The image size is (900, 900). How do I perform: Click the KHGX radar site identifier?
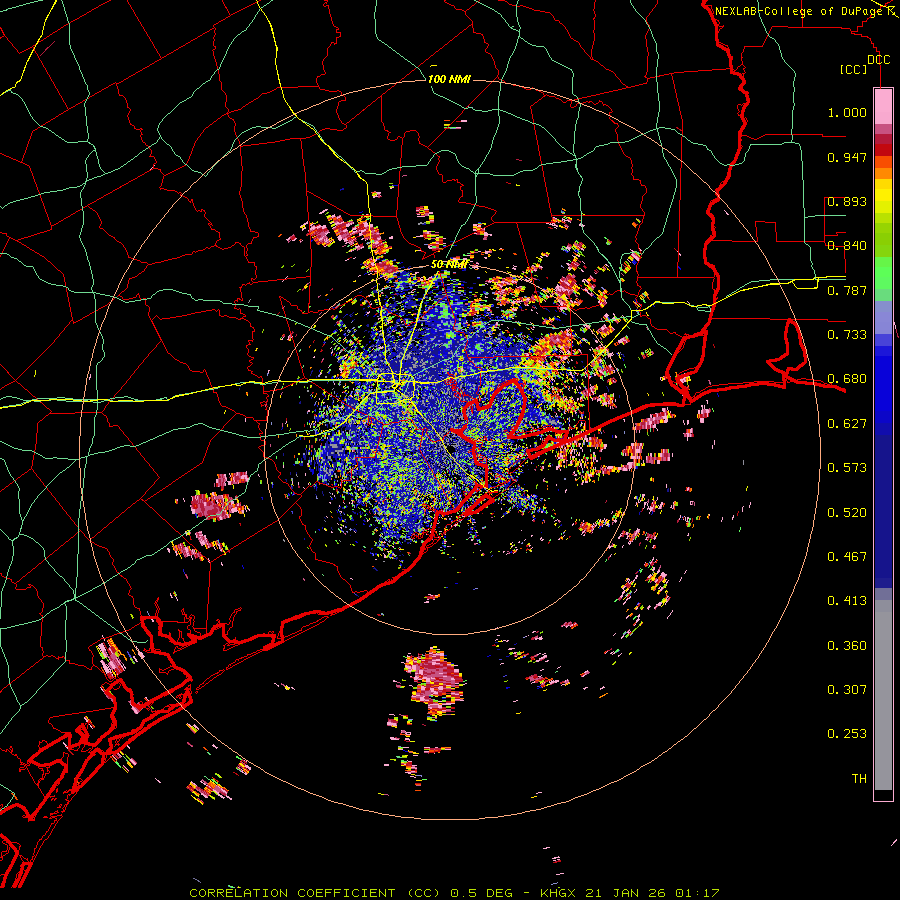click(558, 893)
